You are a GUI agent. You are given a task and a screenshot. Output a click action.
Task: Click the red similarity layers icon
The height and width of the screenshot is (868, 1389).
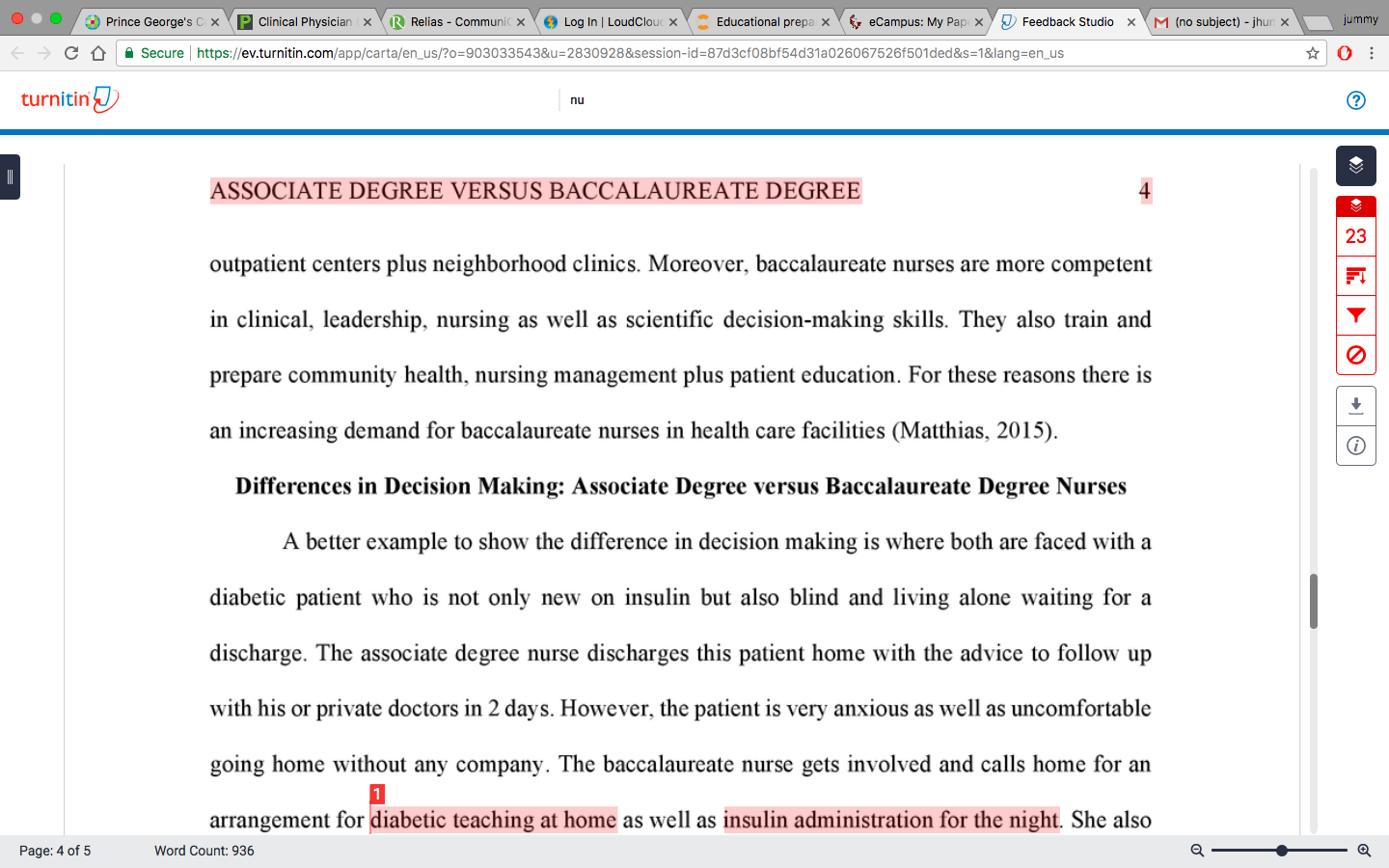pos(1355,206)
